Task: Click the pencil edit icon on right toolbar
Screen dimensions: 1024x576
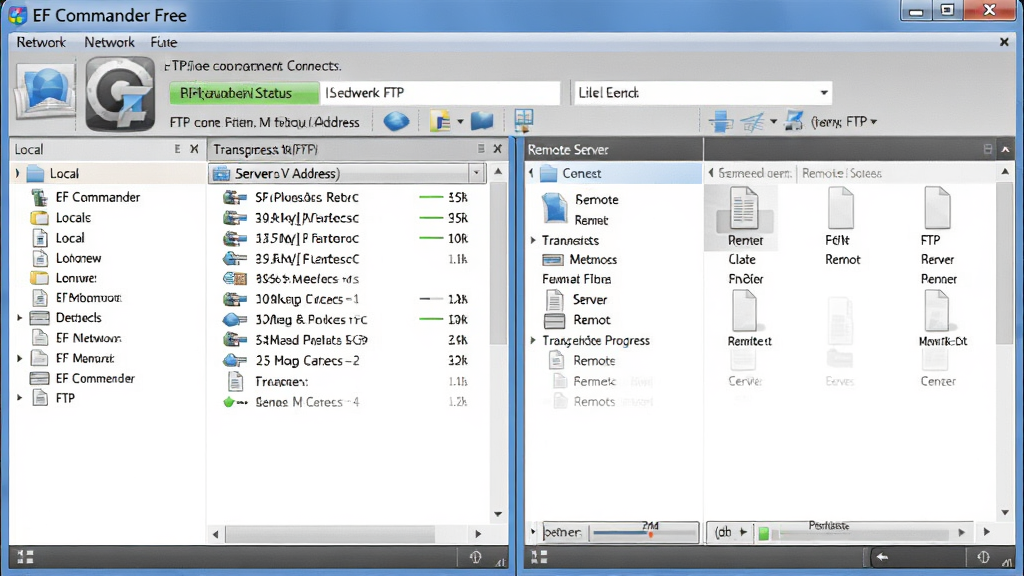Action: coord(753,121)
